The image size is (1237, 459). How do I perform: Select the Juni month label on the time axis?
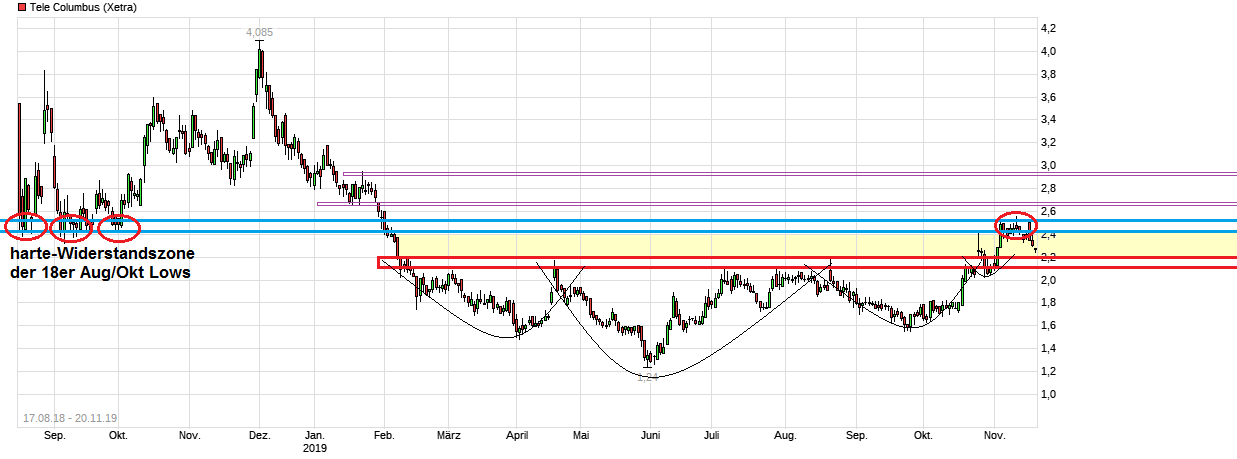[651, 436]
